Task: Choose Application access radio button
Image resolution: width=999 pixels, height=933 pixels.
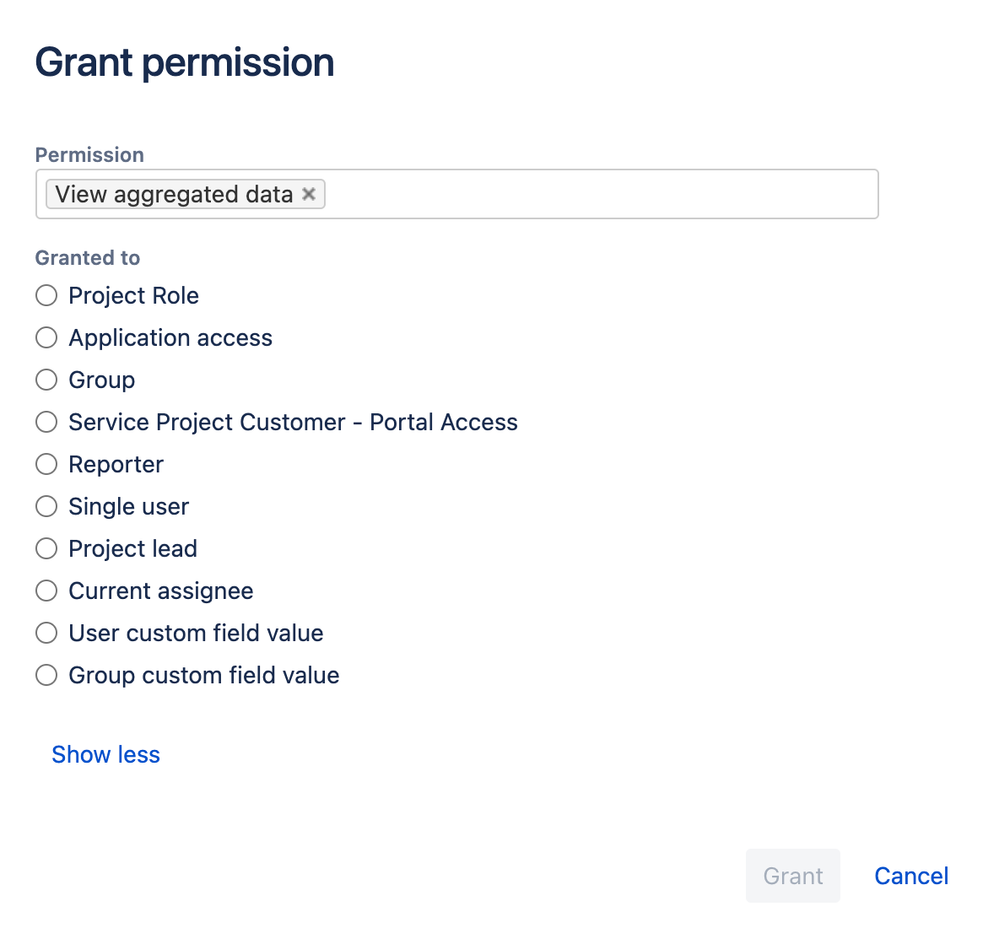Action: 46,338
